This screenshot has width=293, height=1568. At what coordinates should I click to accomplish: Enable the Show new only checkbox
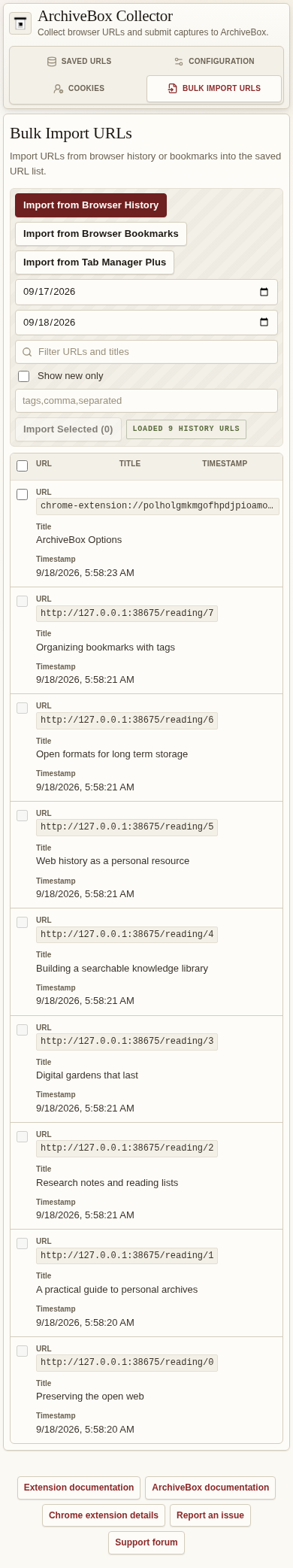24,376
